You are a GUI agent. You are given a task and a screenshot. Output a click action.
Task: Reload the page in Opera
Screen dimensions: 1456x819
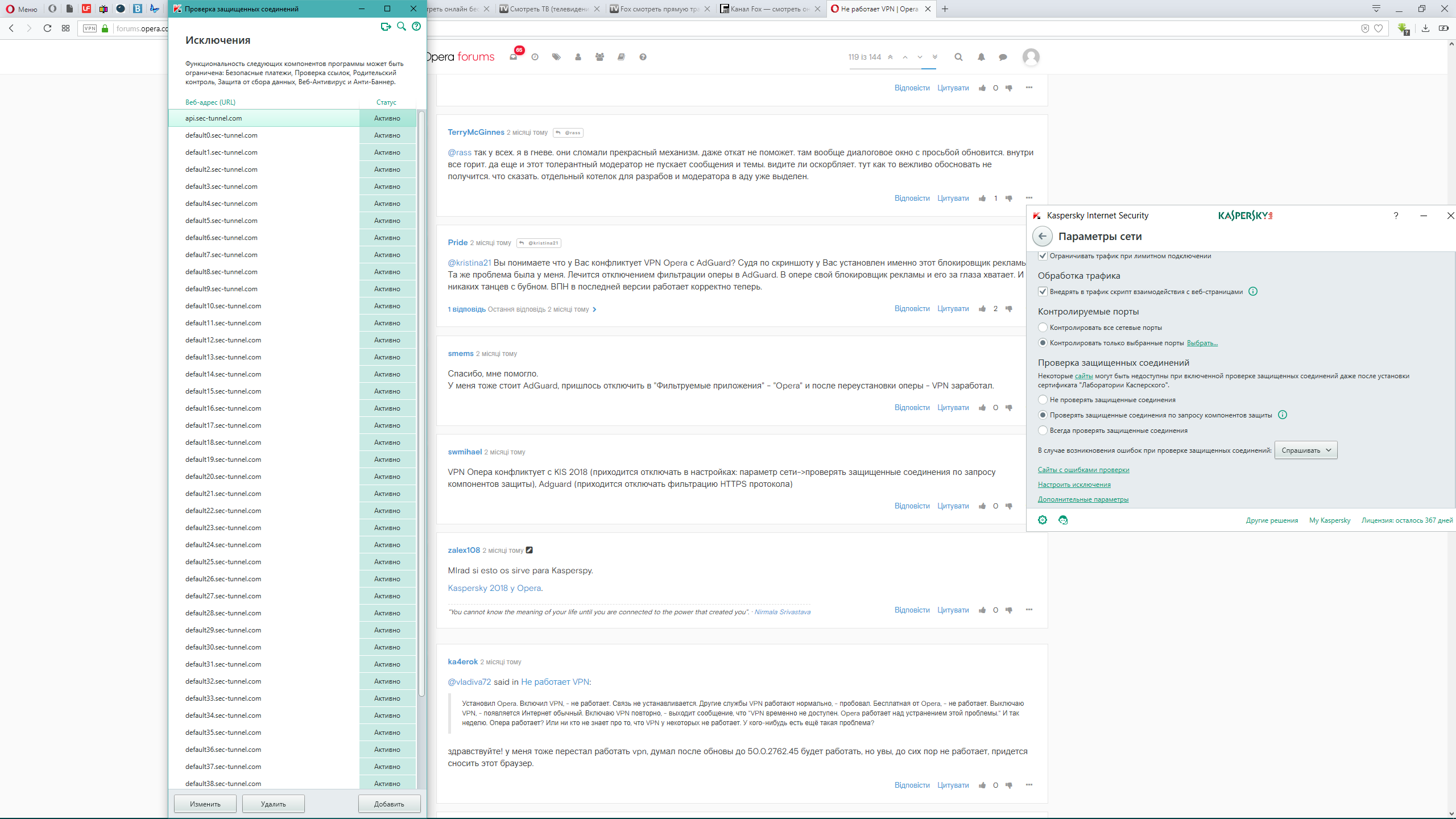47,28
